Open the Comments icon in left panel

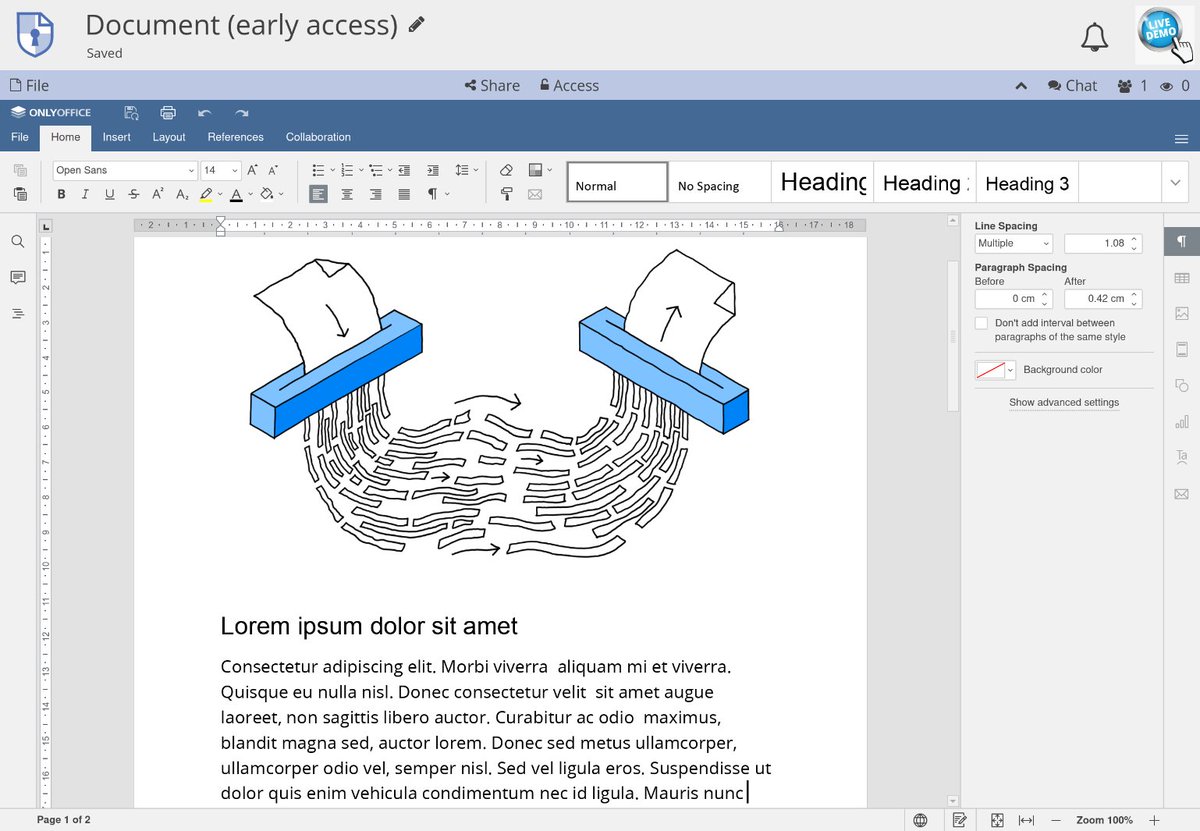click(18, 277)
